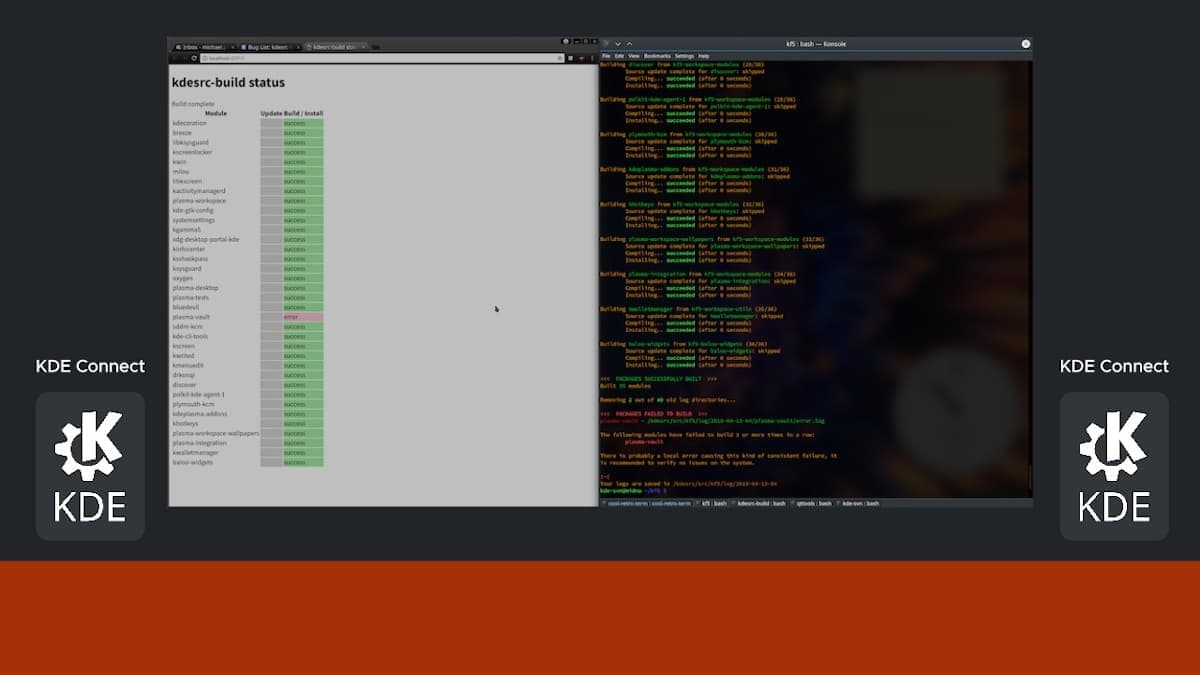Viewport: 1200px width, 675px height.
Task: Switch to the Inbox browser tab
Action: [202, 47]
